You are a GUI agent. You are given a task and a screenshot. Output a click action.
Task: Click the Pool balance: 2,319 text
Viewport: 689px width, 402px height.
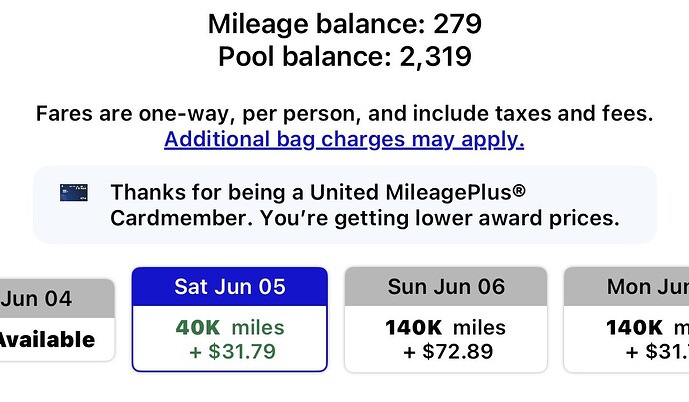[x=345, y=56]
